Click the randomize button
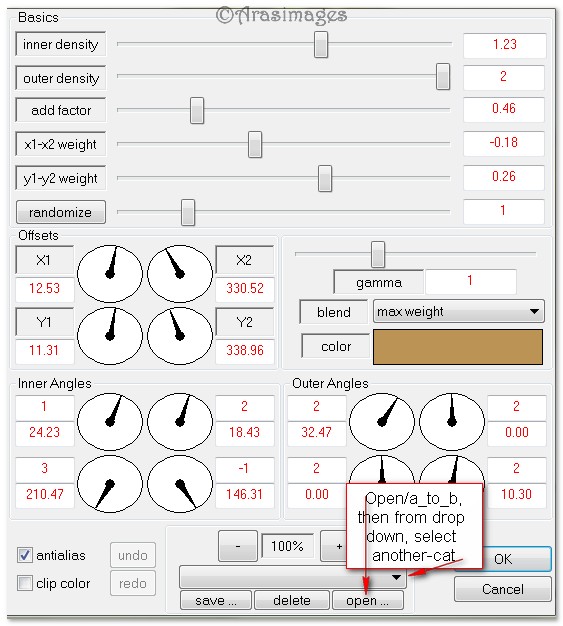The height and width of the screenshot is (626, 563). [x=61, y=212]
